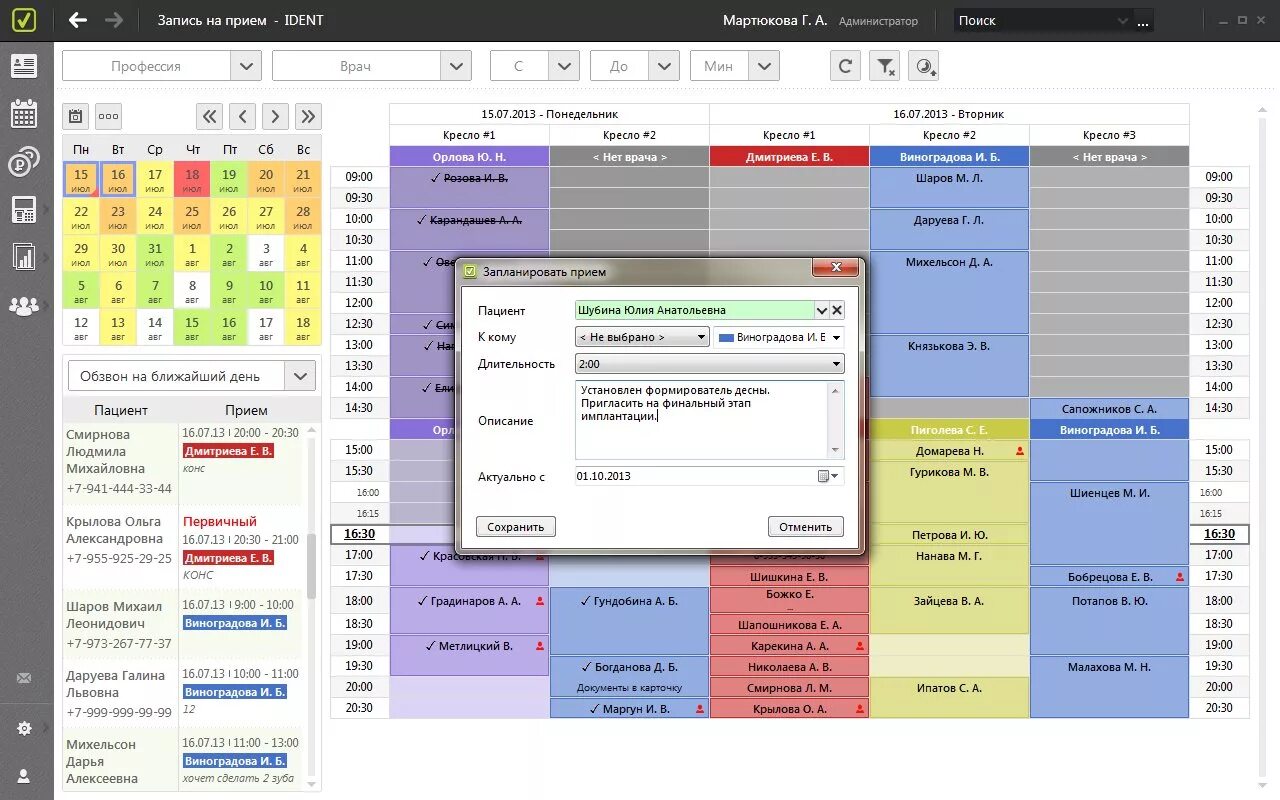Image resolution: width=1280 pixels, height=800 pixels.
Task: Go forward with the right arrow
Action: (x=114, y=20)
